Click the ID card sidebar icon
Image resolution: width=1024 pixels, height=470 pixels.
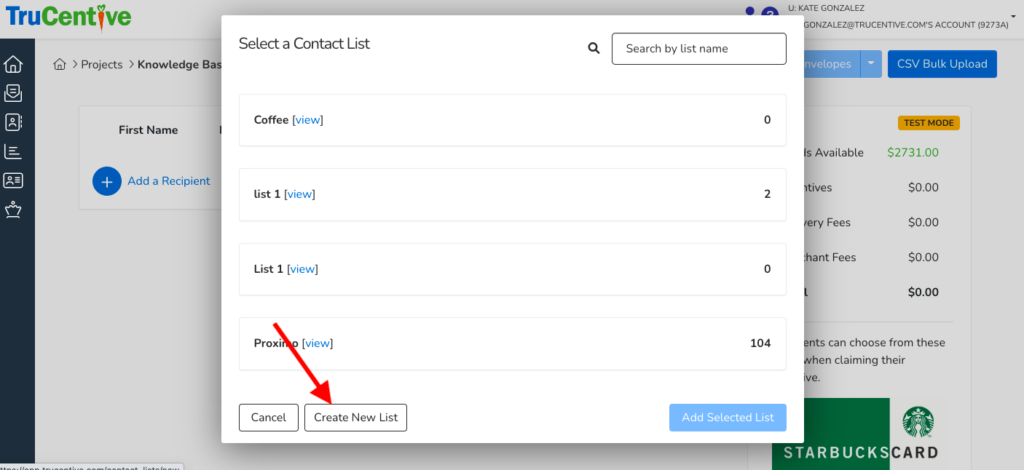(13, 181)
